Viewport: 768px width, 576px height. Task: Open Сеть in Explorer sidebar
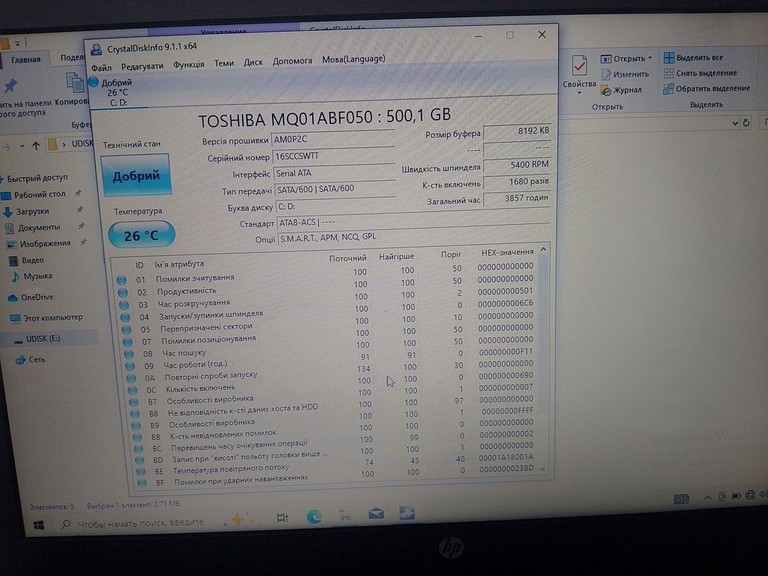[x=30, y=360]
